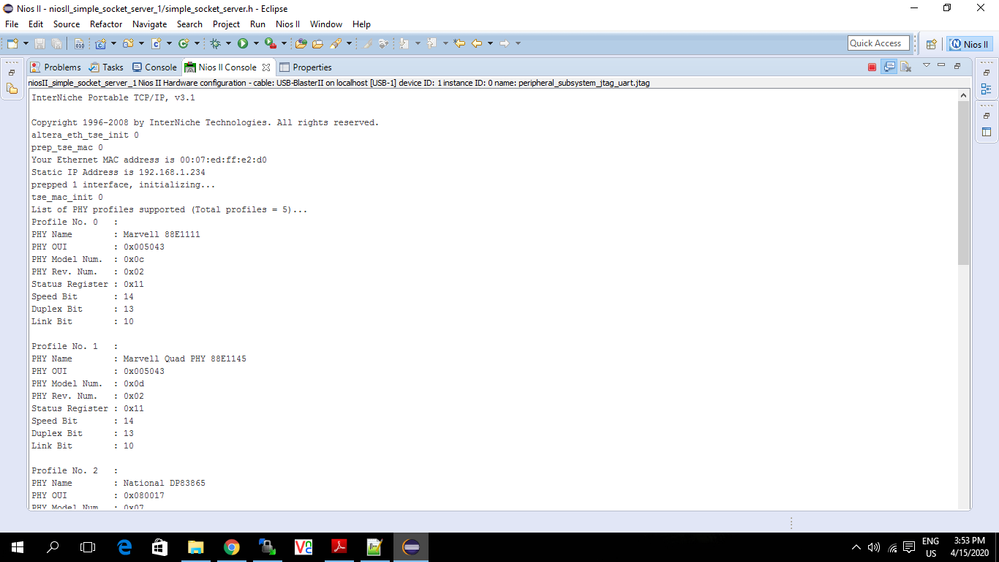Expand the Debug dropdown arrow
This screenshot has height=562, width=999.
coord(228,43)
